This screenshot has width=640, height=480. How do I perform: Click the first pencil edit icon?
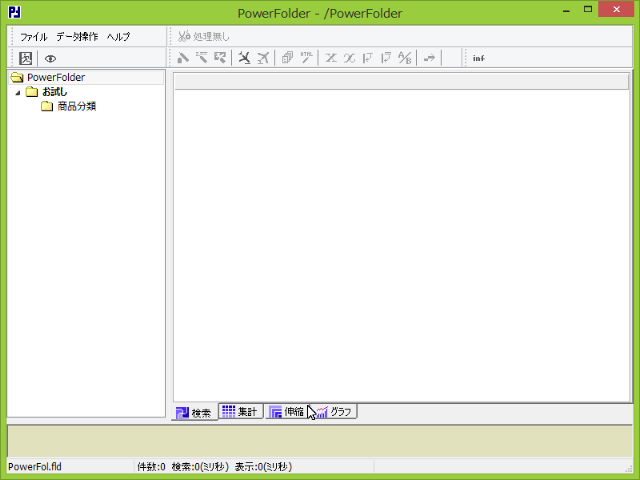tap(183, 58)
